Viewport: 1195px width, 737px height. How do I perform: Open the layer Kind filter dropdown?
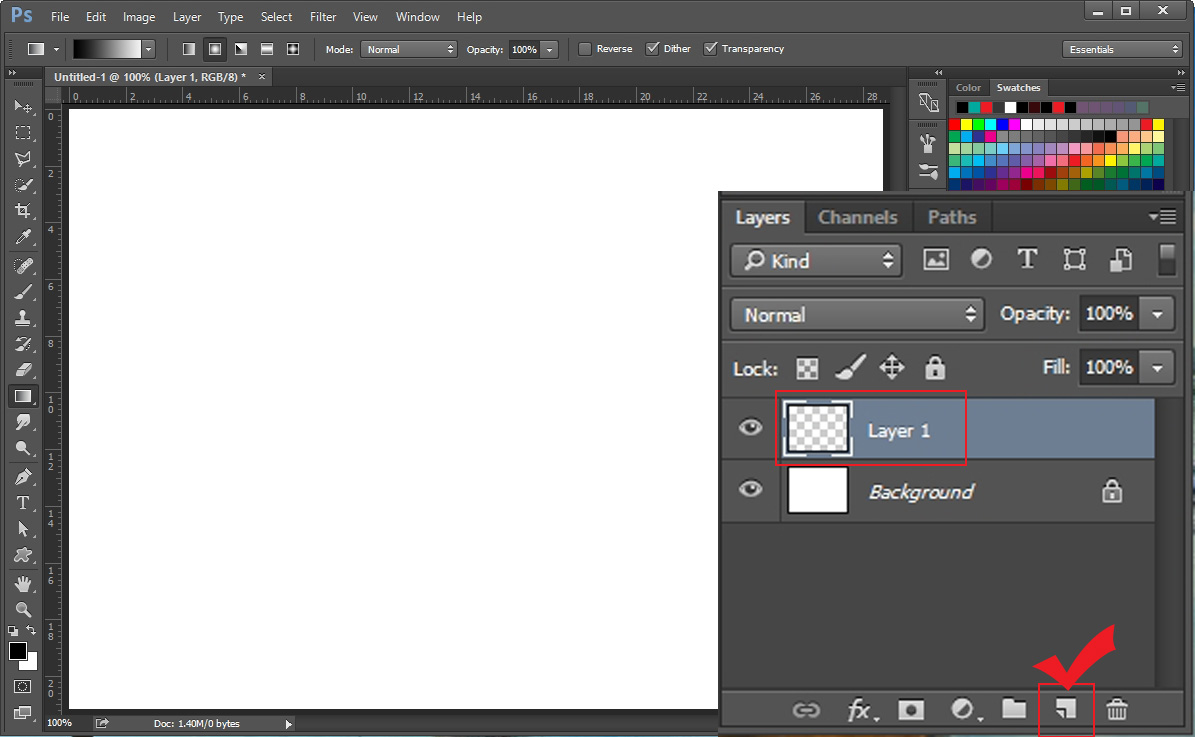816,261
